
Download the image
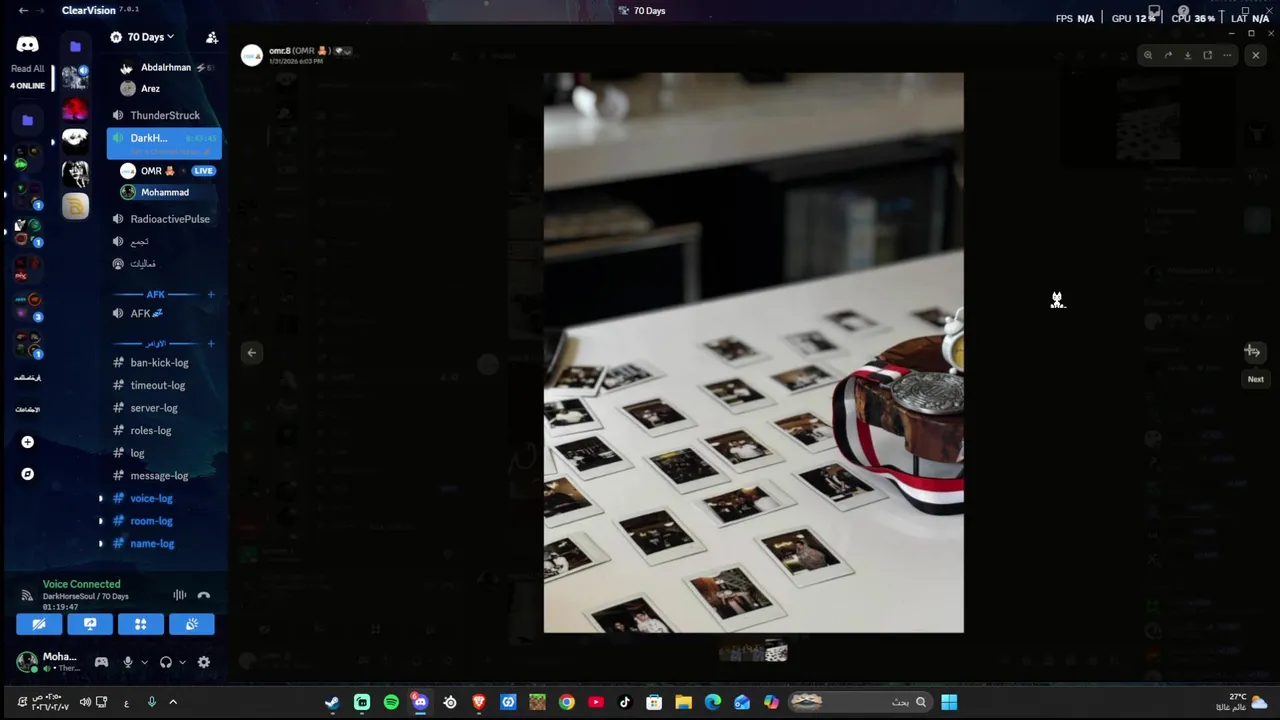[x=1188, y=55]
